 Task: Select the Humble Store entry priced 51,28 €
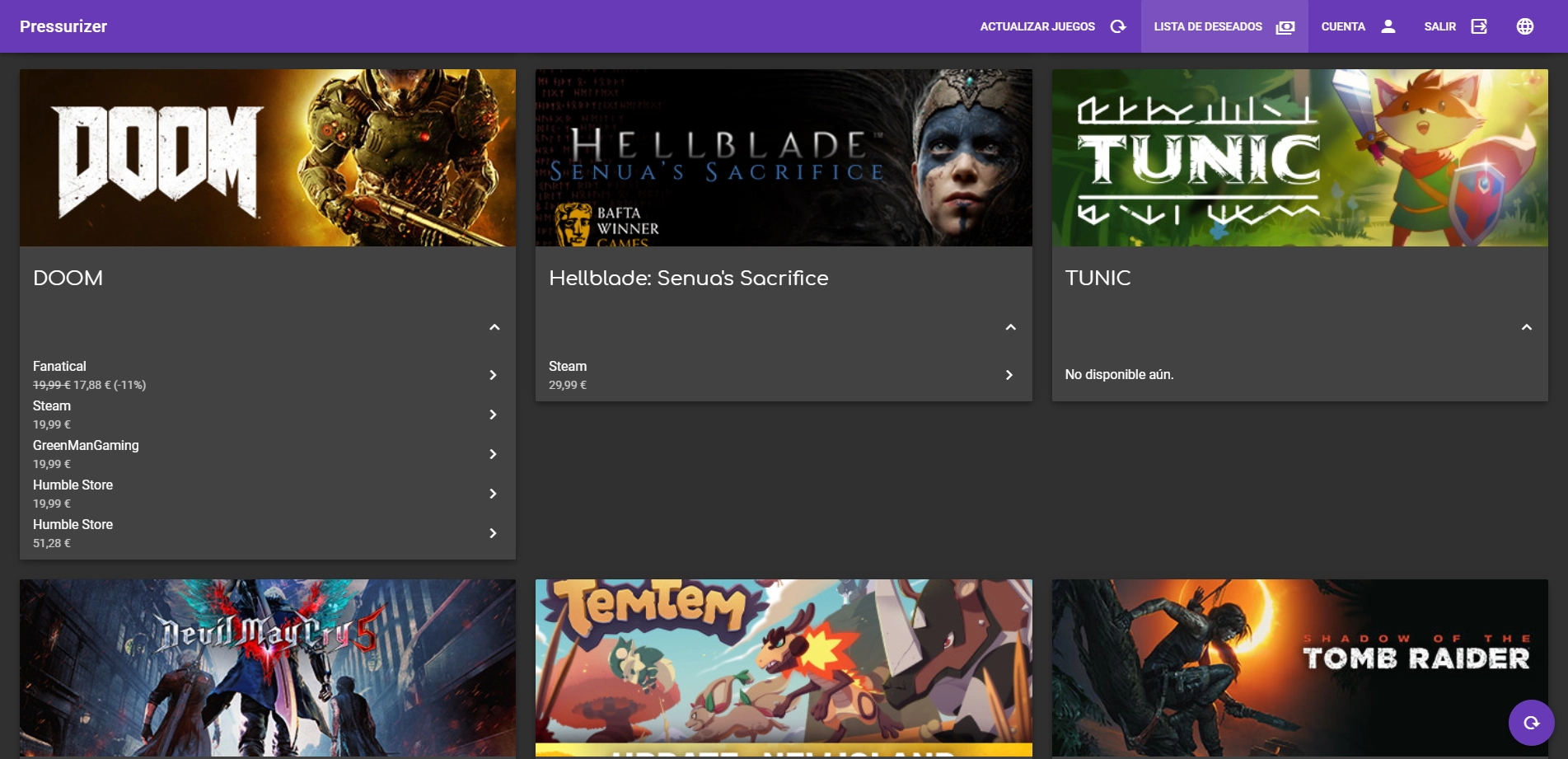[x=268, y=533]
